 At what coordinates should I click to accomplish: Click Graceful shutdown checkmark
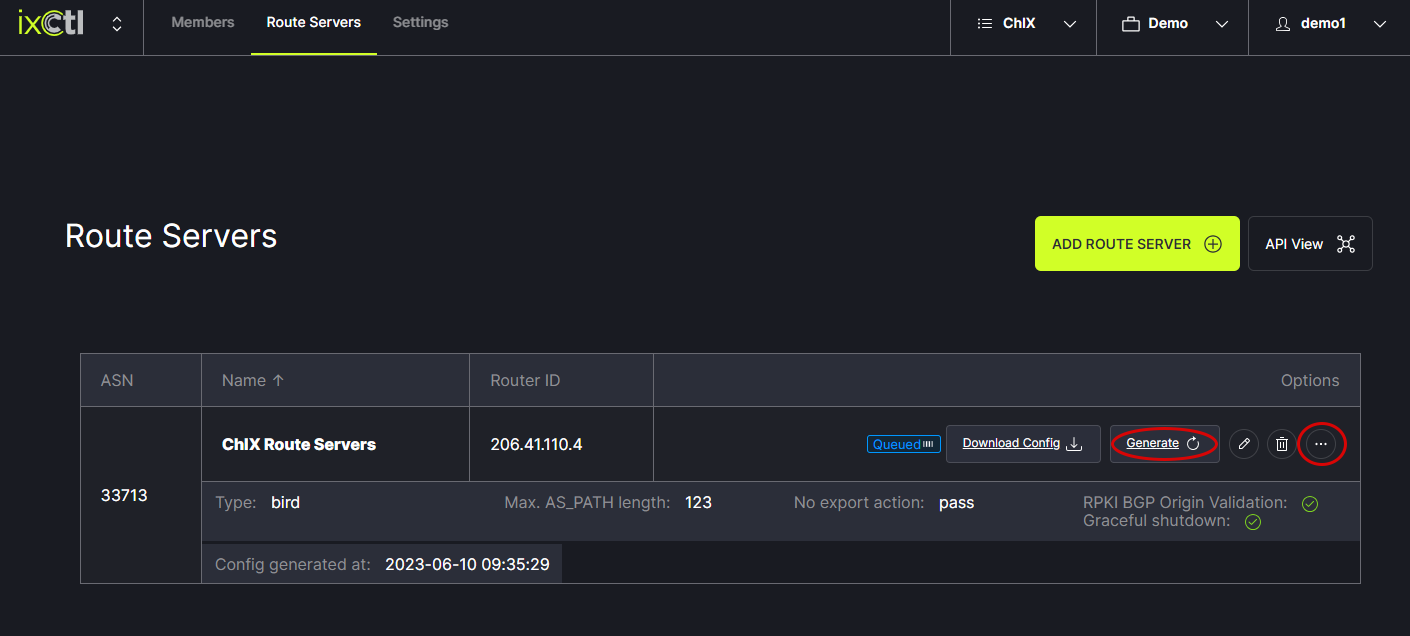click(x=1253, y=522)
